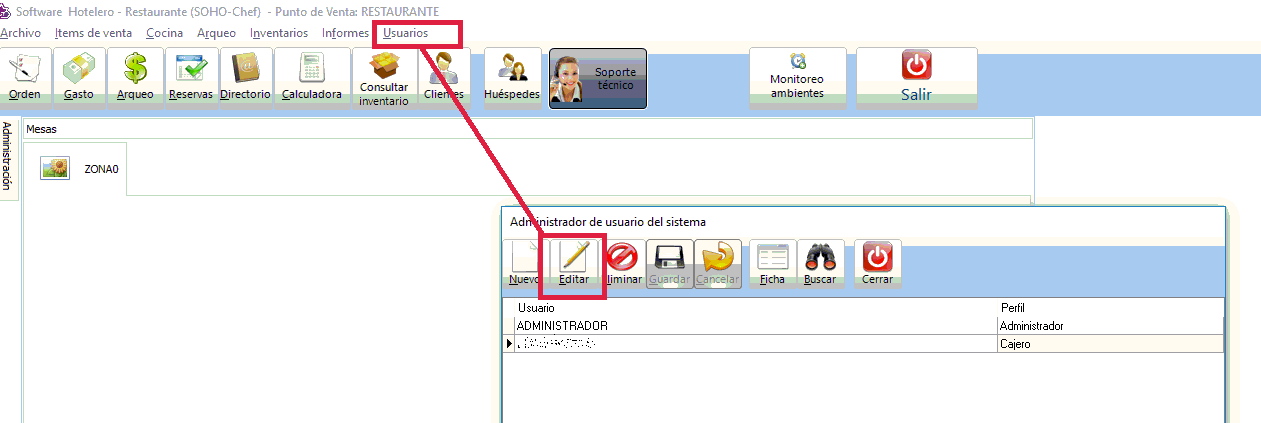Open the Huéspedes guests icon
This screenshot has height=423, width=1261.
click(x=512, y=78)
